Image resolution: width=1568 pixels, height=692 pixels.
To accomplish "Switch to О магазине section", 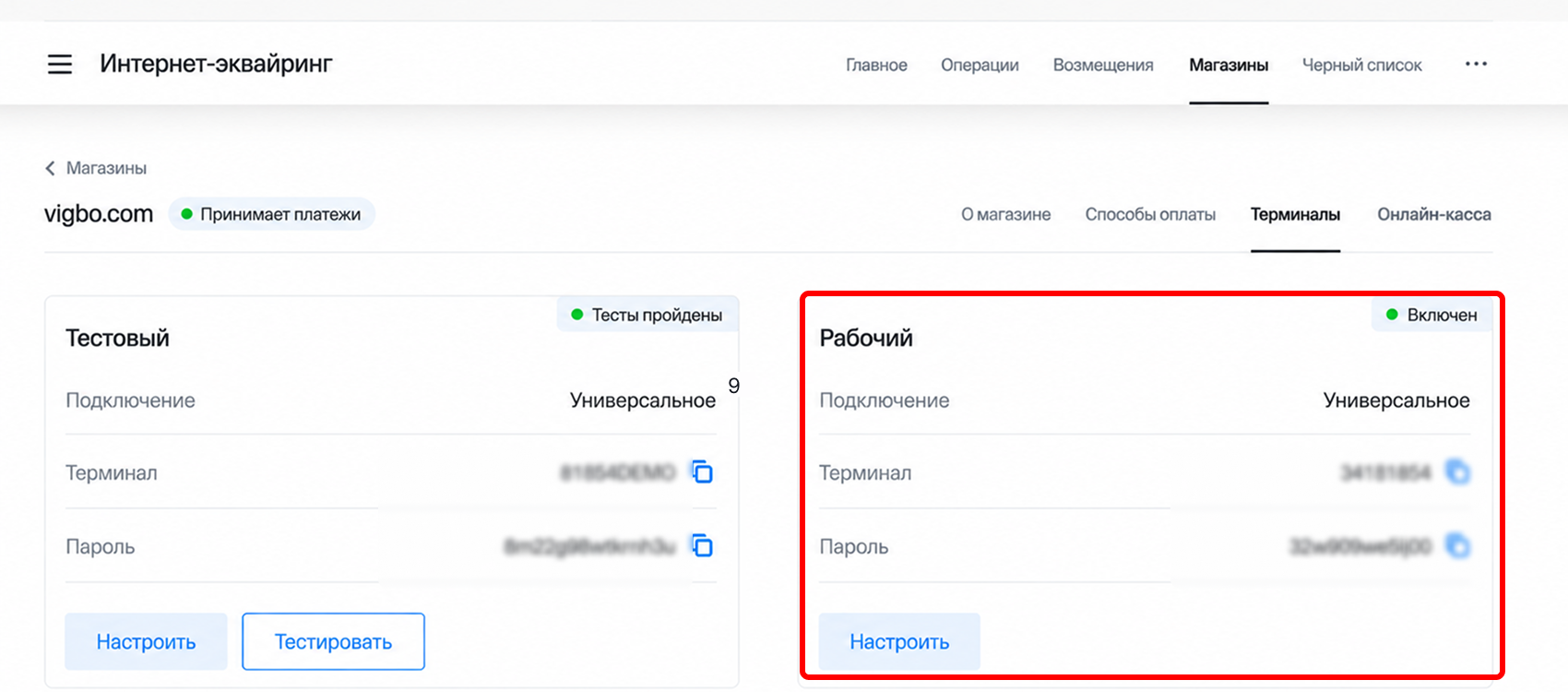I will coord(1005,214).
